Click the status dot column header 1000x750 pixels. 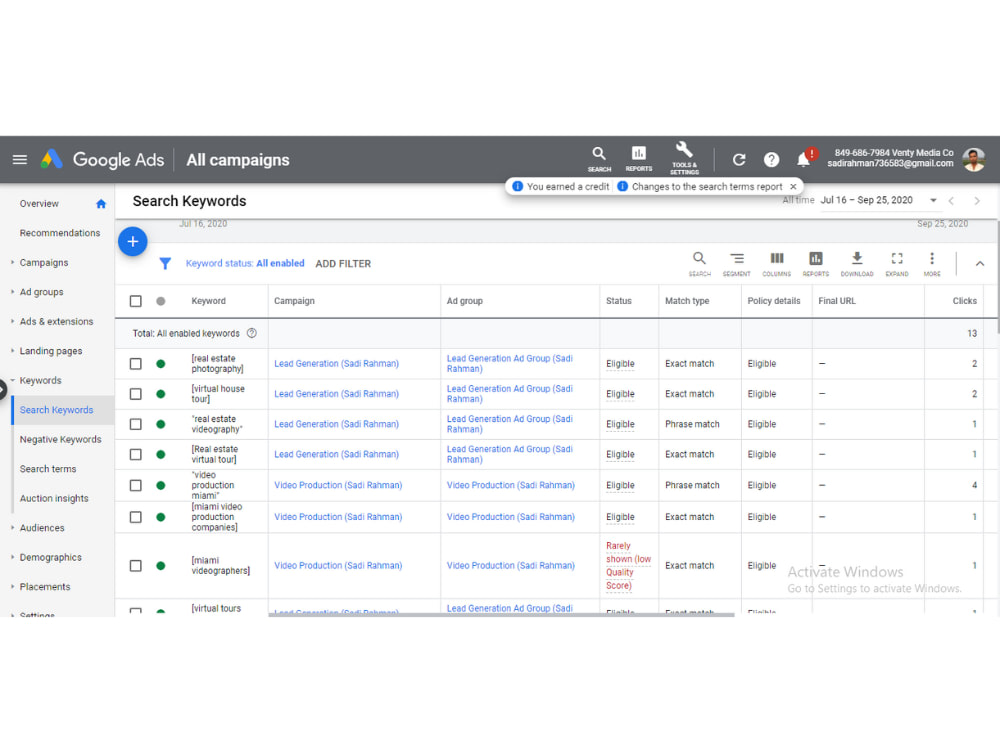coord(161,301)
